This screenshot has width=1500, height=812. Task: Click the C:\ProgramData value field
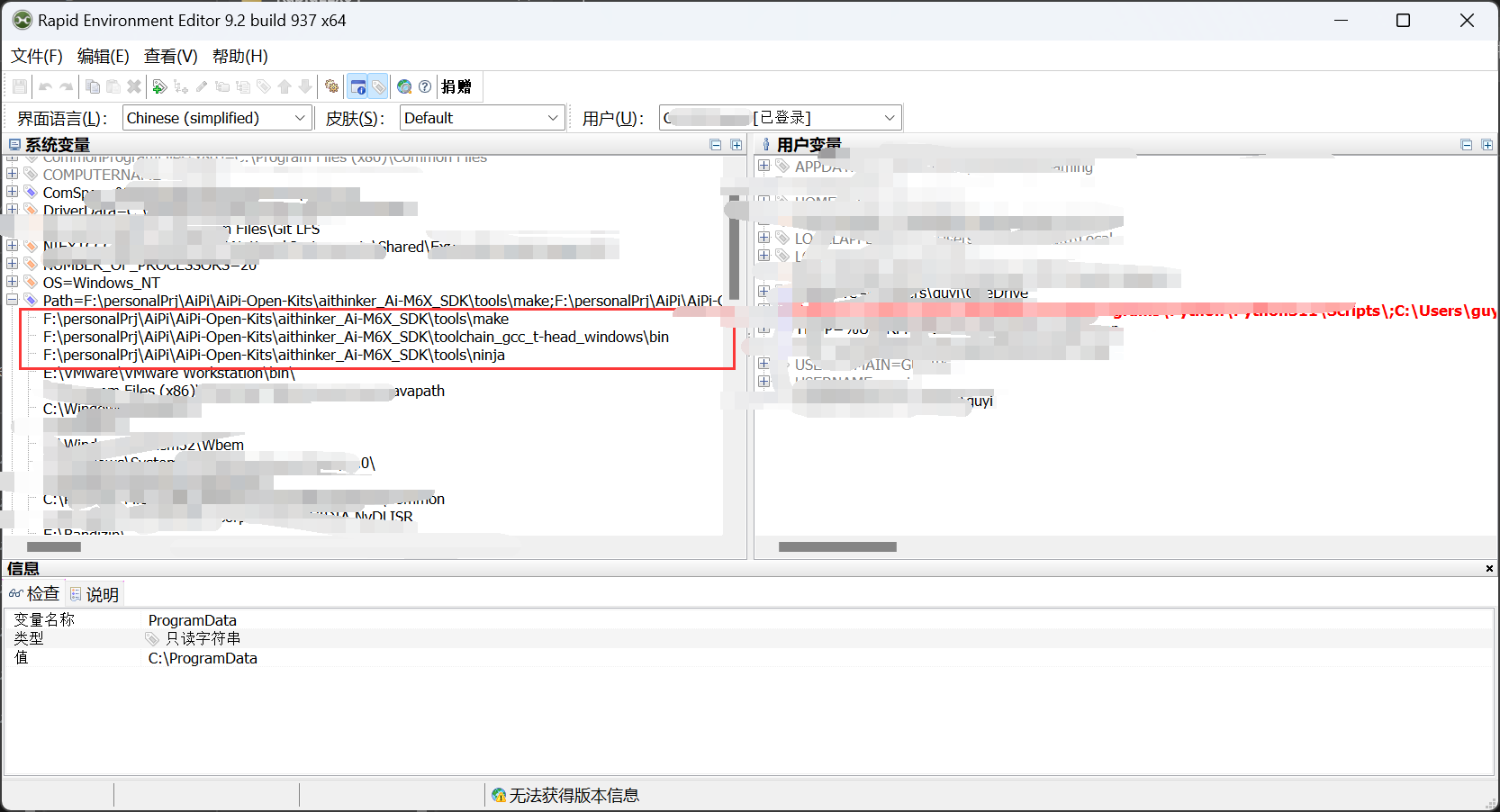tap(203, 658)
